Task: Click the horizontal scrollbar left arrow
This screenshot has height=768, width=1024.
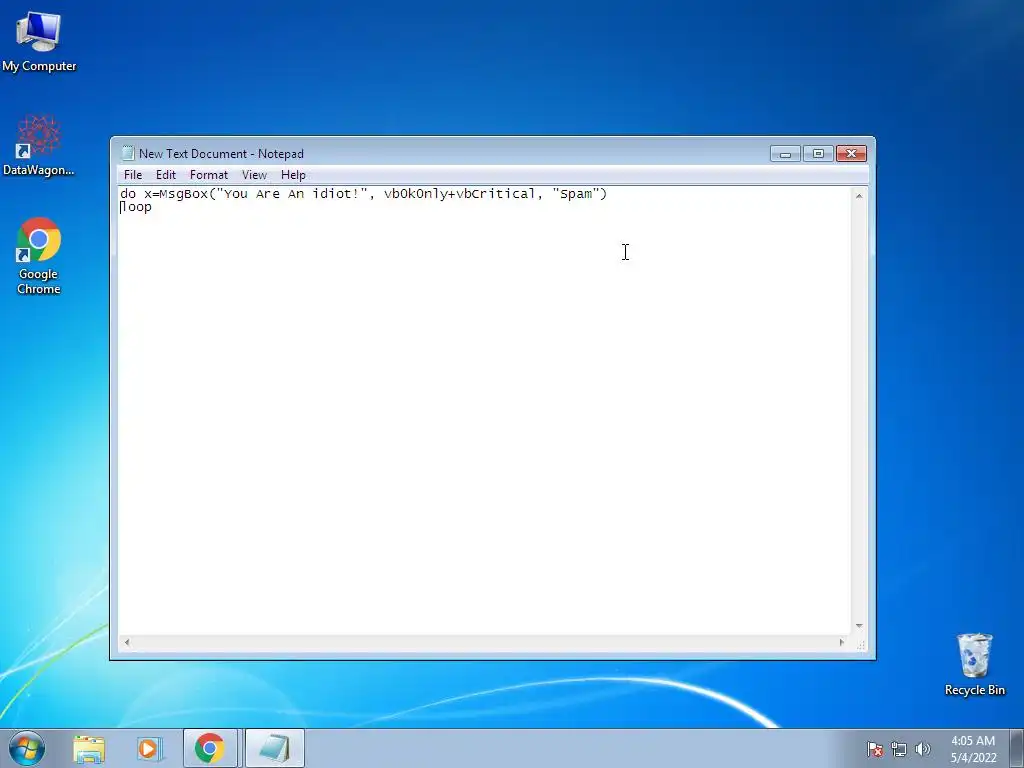Action: click(127, 643)
